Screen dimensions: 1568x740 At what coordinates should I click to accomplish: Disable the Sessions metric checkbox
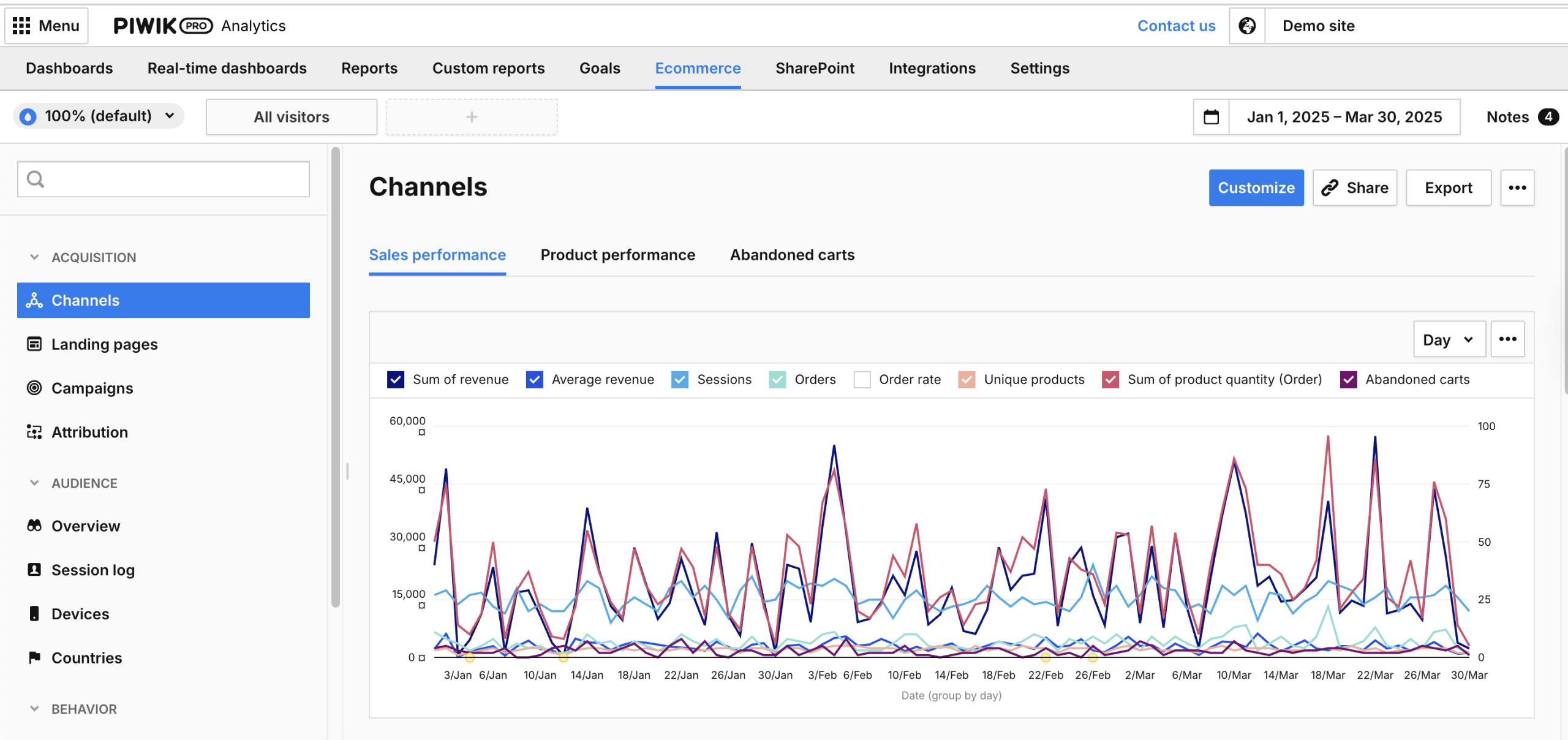click(679, 379)
